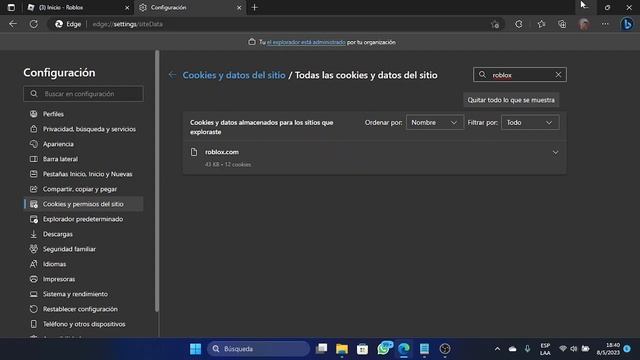Screen dimensions: 640x360
Task: Click Quitar todo lo que se muestra
Action: (x=511, y=100)
